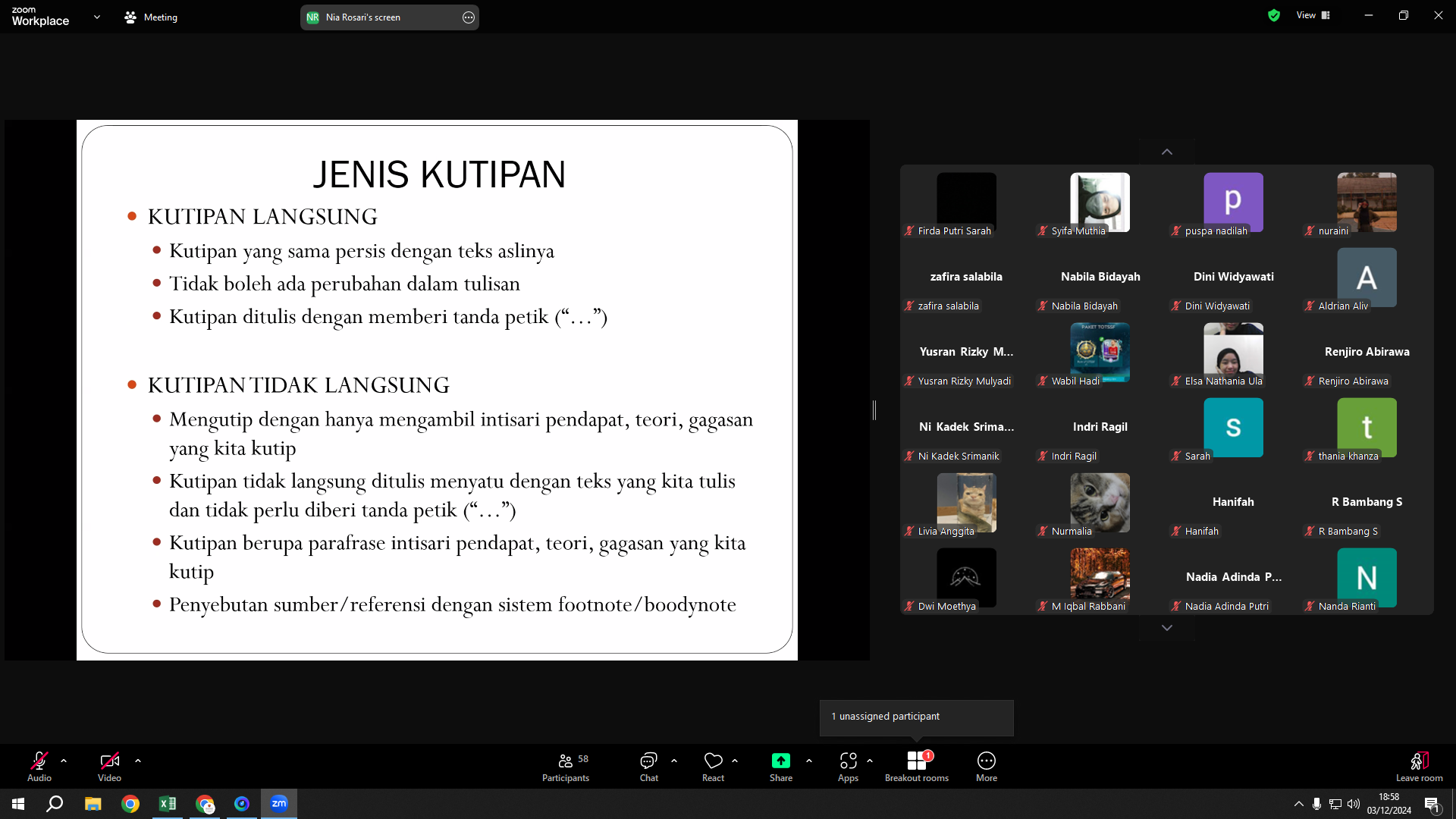This screenshot has height=819, width=1456.
Task: Click the green encryption shield icon
Action: point(1274,15)
